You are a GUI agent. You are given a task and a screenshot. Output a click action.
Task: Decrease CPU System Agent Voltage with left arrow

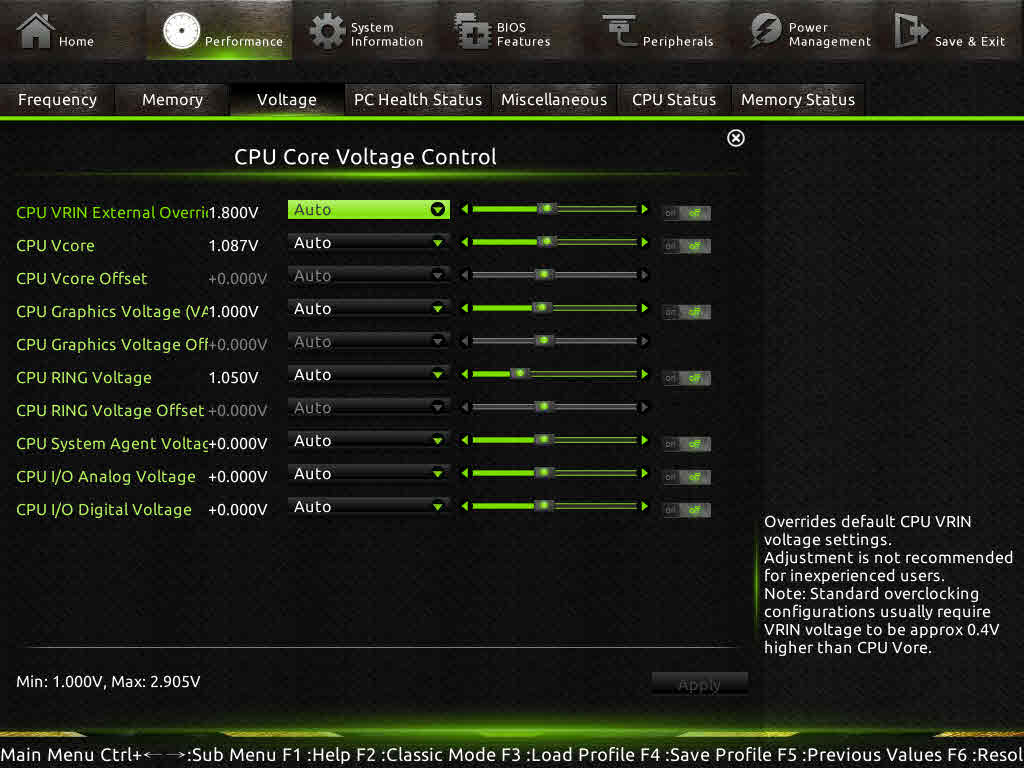[x=464, y=440]
